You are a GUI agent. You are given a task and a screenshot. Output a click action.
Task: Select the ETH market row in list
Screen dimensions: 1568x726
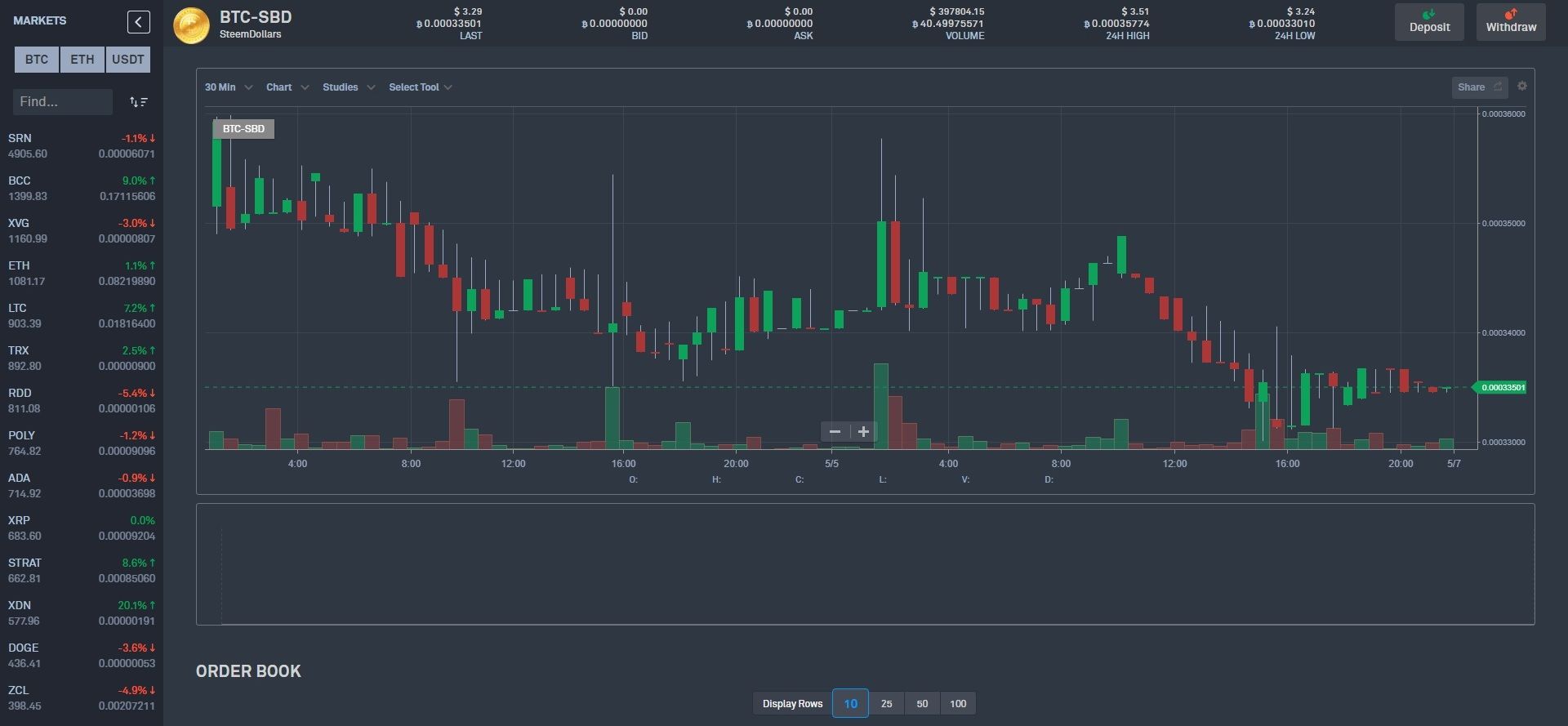pyautogui.click(x=82, y=273)
